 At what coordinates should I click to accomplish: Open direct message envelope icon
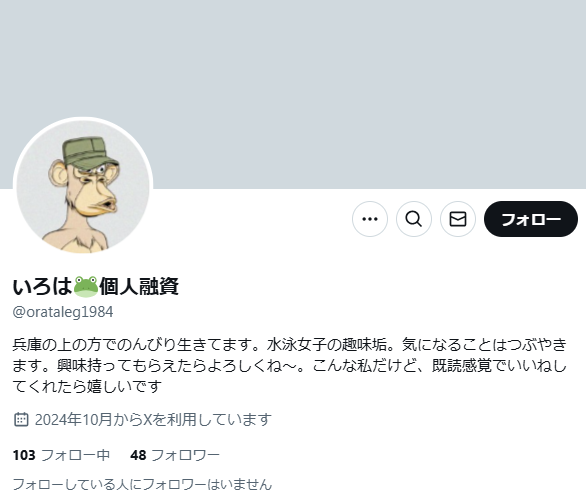[x=458, y=219]
